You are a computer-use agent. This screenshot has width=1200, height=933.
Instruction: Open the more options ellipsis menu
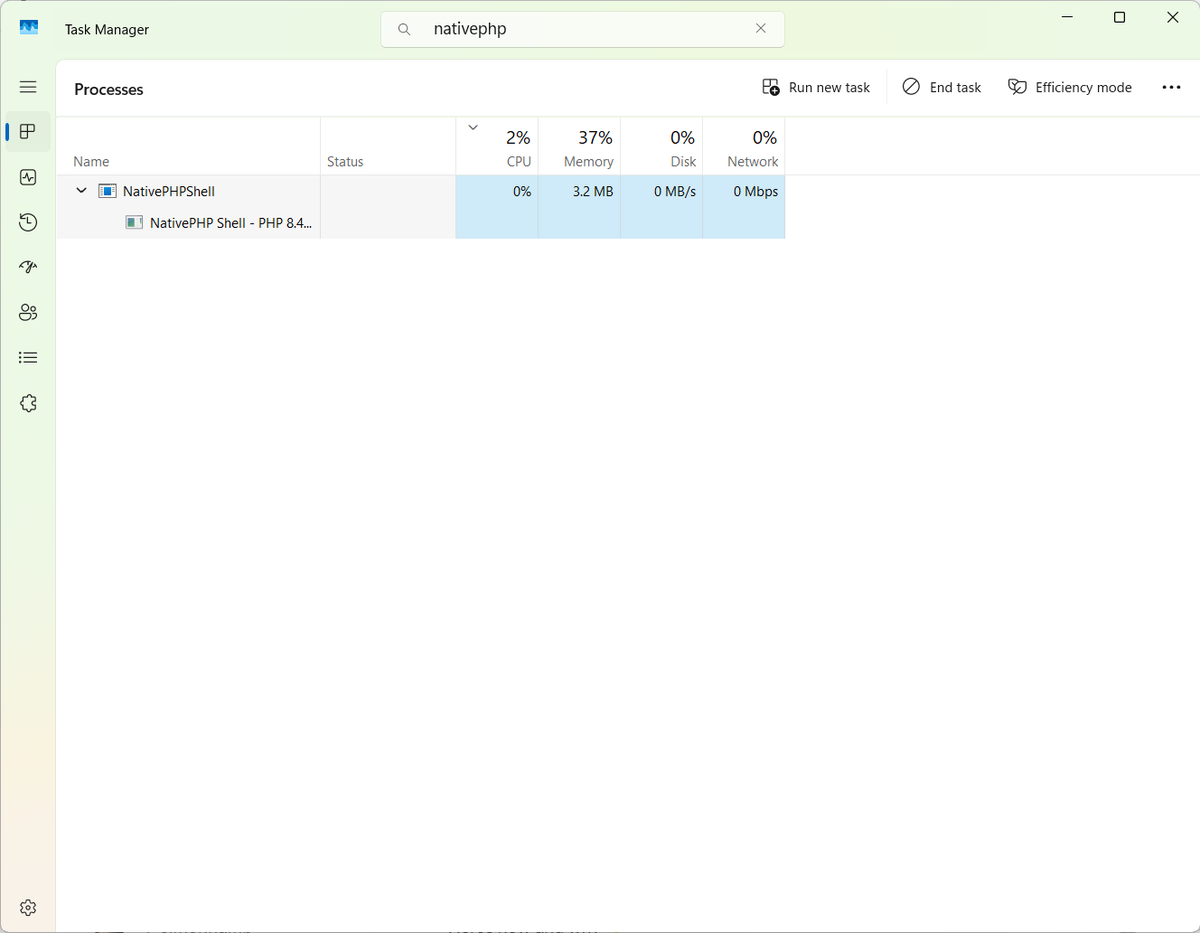tap(1172, 87)
